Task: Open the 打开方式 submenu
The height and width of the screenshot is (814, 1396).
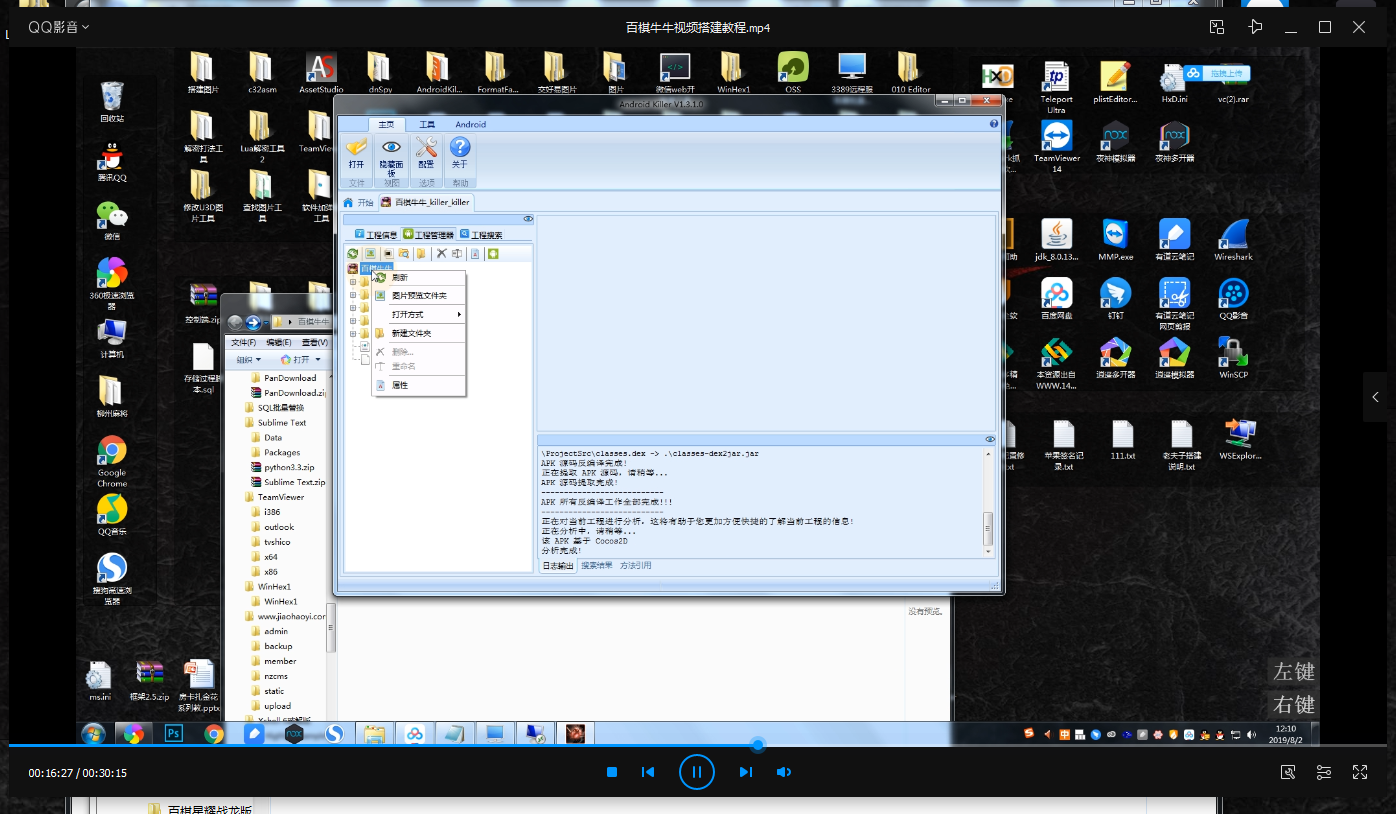Action: pos(419,315)
